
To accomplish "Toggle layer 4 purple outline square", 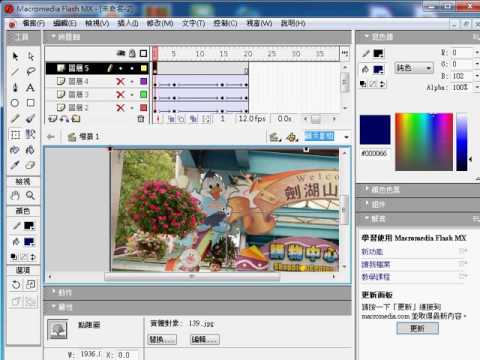I will click(144, 81).
